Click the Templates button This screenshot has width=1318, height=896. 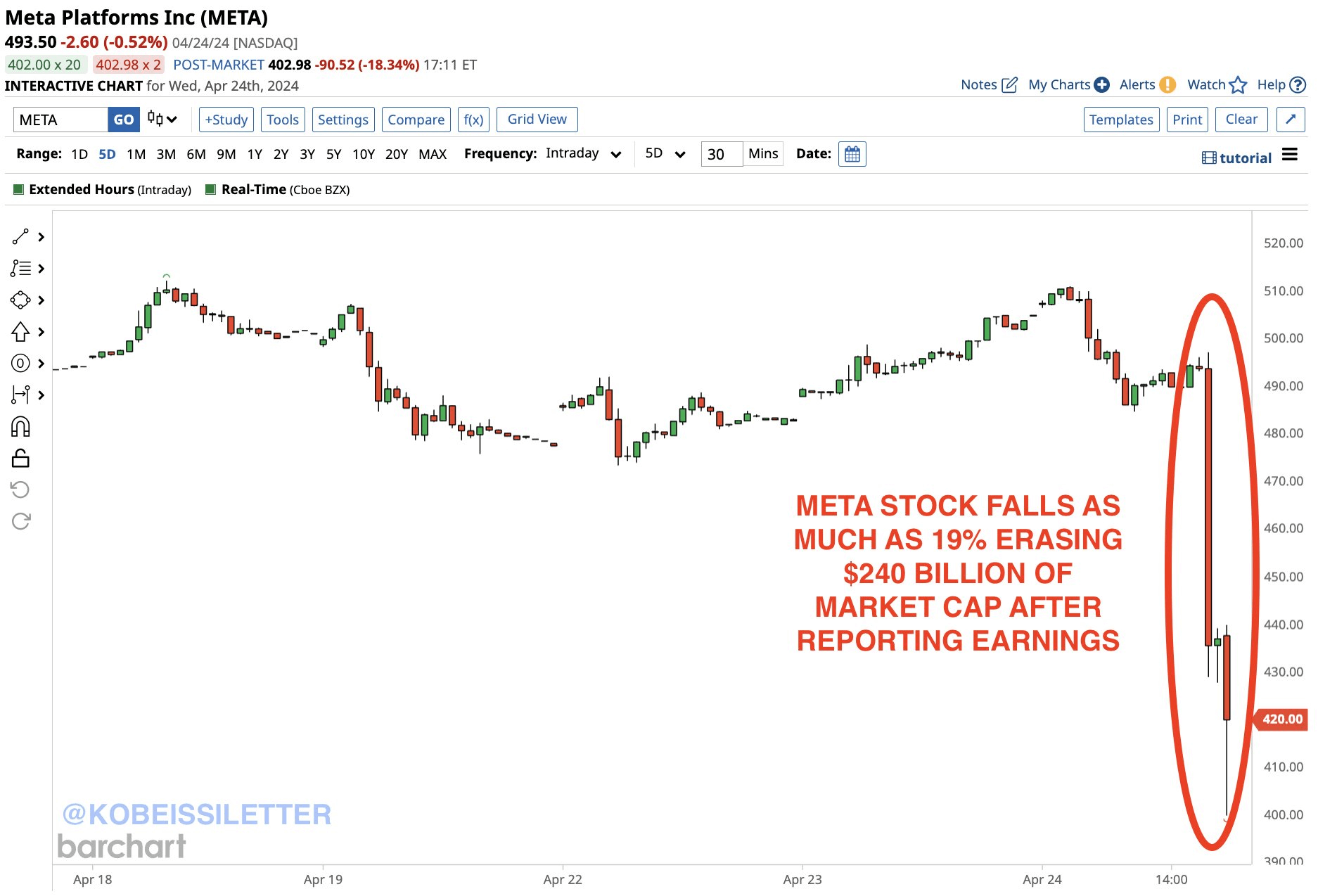point(1121,119)
